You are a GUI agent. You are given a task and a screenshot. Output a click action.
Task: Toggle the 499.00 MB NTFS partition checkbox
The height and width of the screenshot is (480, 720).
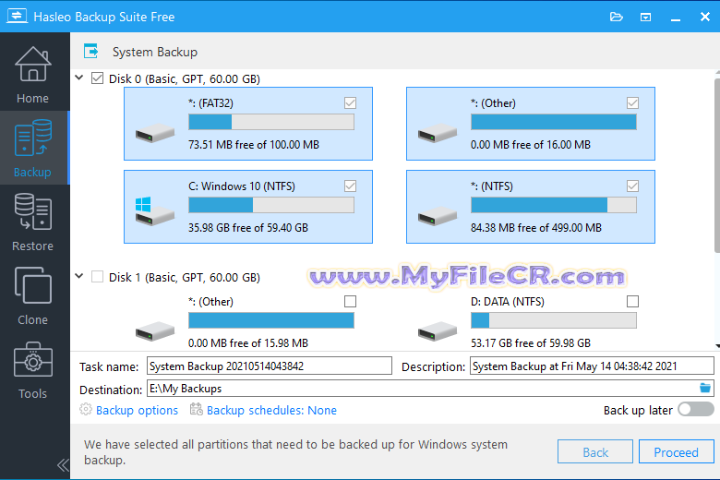coord(633,186)
